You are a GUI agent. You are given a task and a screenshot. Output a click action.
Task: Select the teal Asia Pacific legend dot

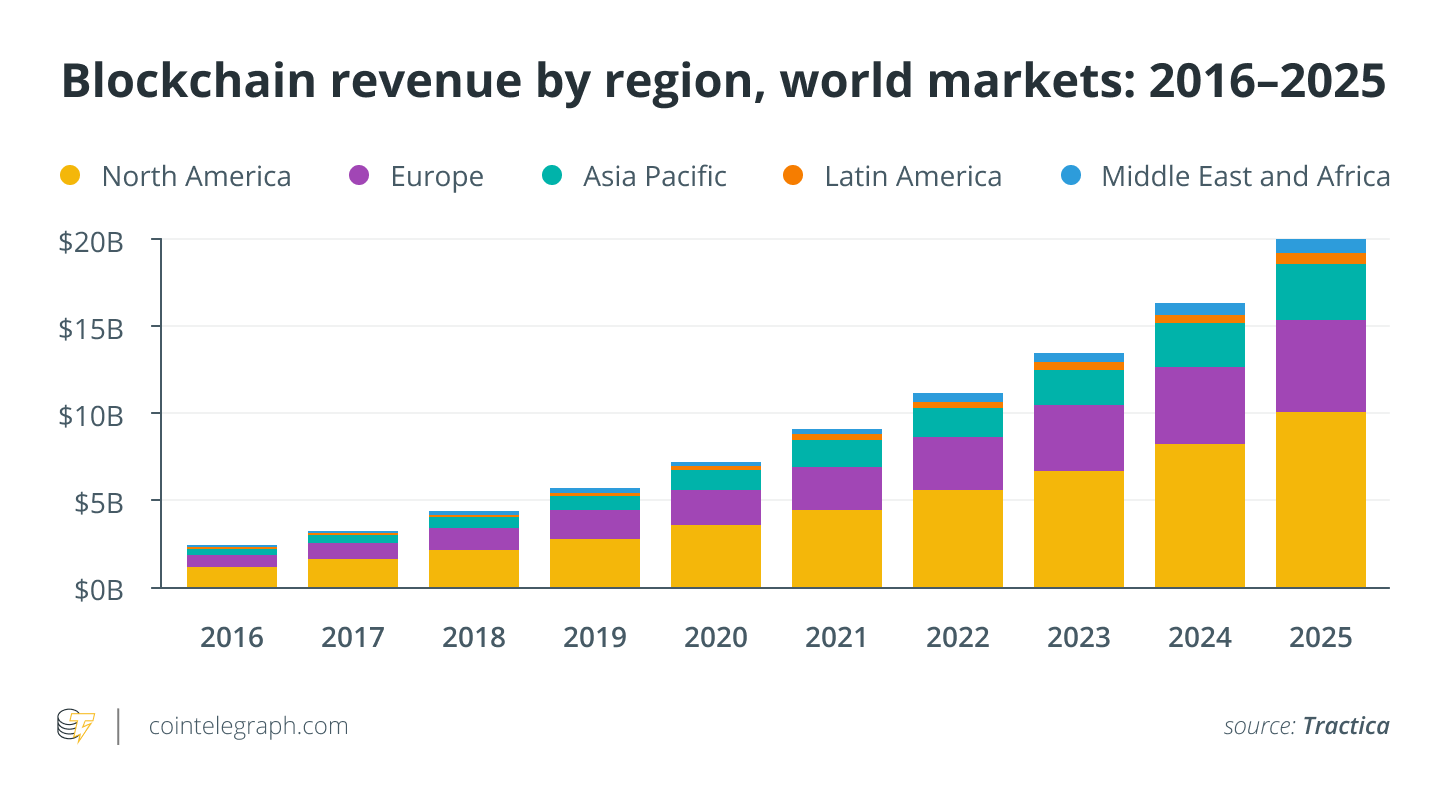point(551,176)
